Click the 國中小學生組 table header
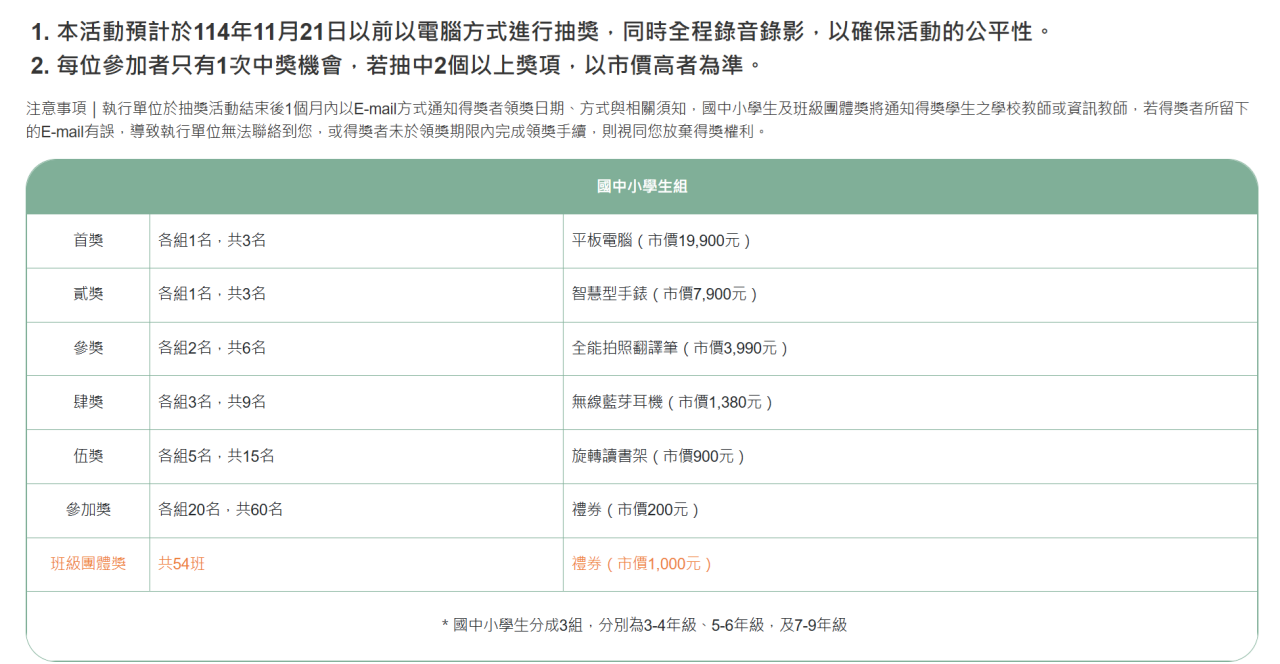 641,187
